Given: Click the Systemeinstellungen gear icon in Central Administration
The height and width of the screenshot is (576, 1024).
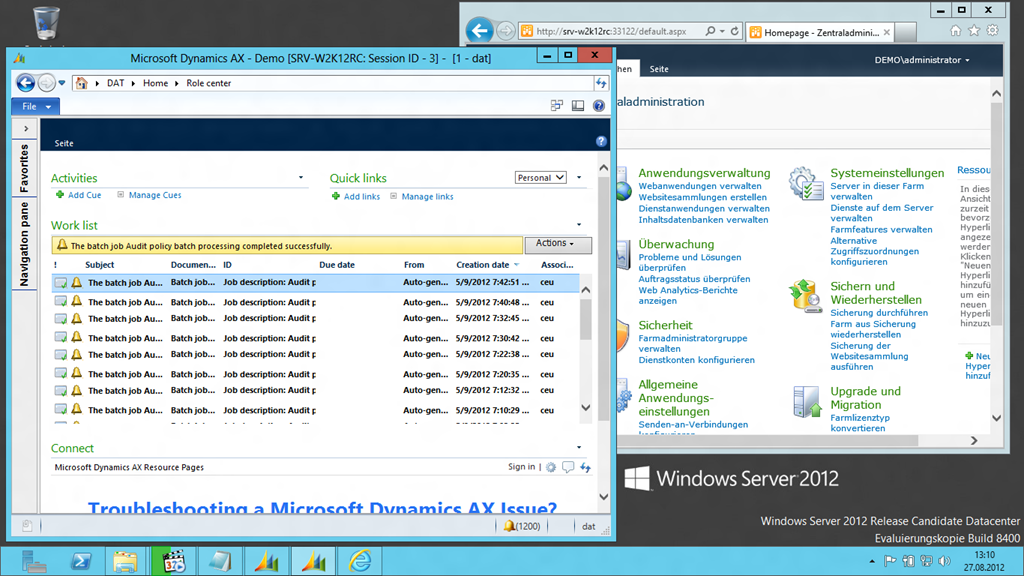Looking at the screenshot, I should click(x=803, y=181).
